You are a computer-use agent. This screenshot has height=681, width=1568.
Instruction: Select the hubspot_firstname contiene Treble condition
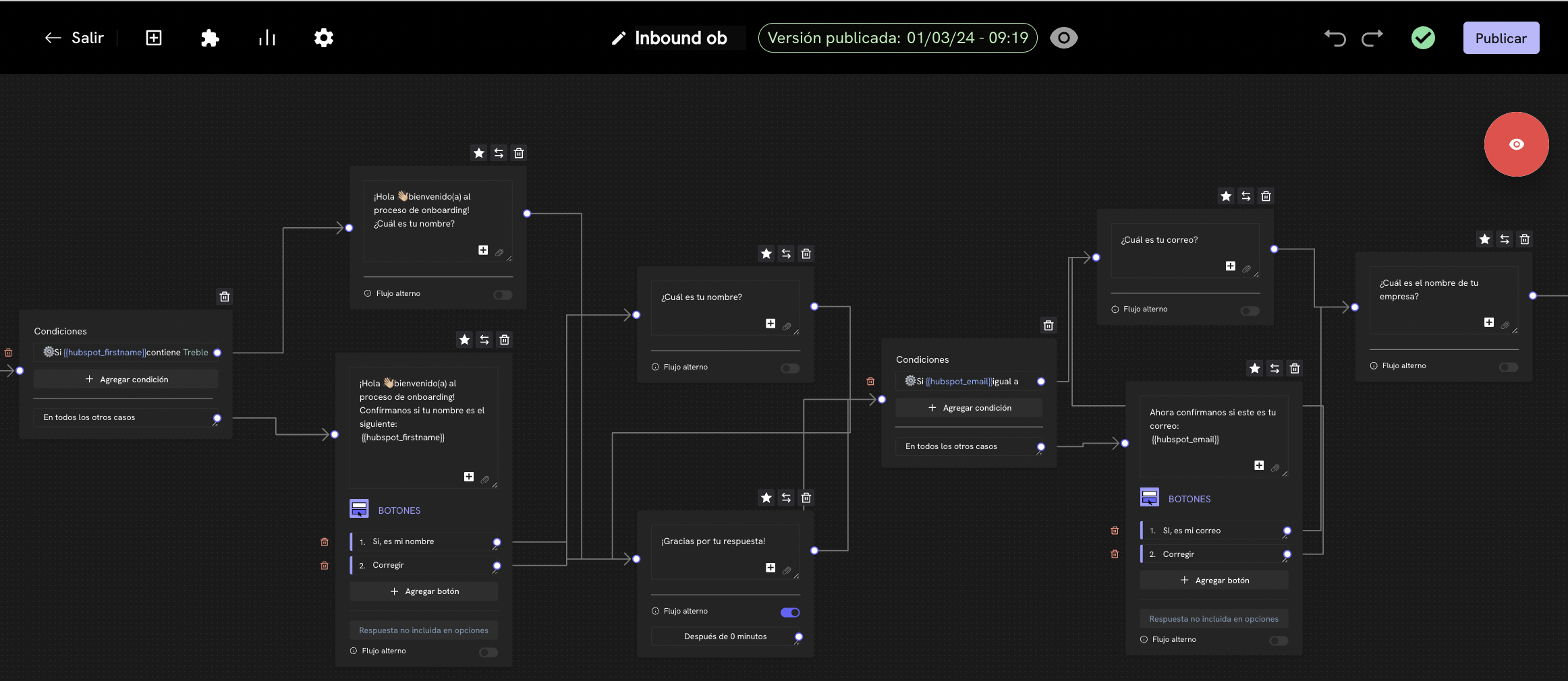click(x=127, y=353)
